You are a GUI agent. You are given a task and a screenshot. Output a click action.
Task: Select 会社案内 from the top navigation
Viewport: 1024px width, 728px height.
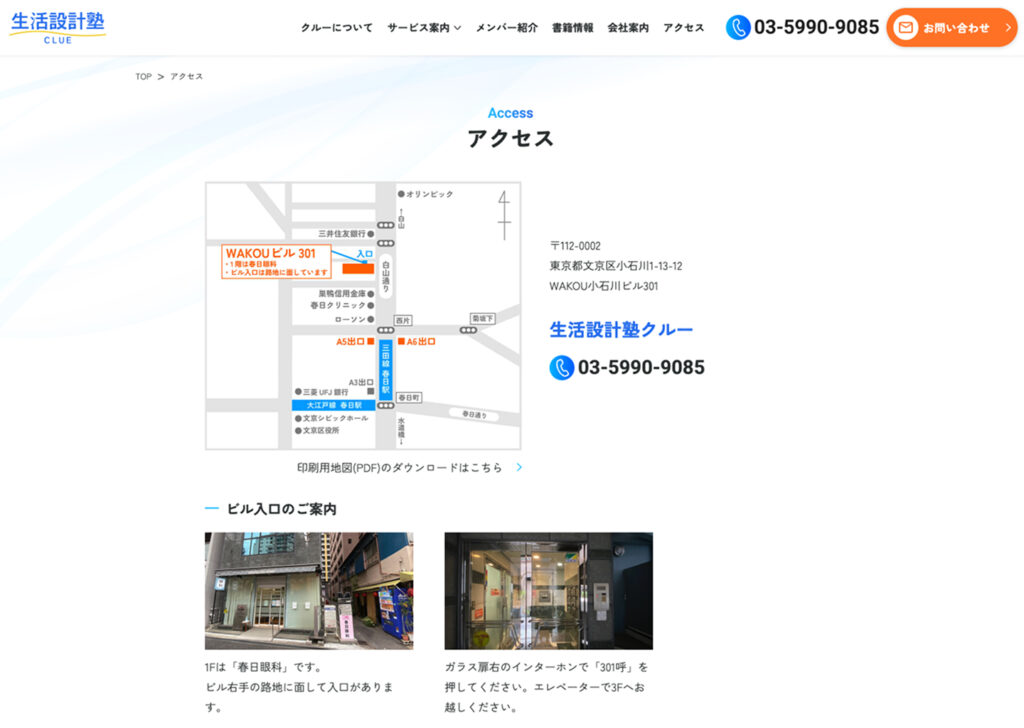point(628,28)
